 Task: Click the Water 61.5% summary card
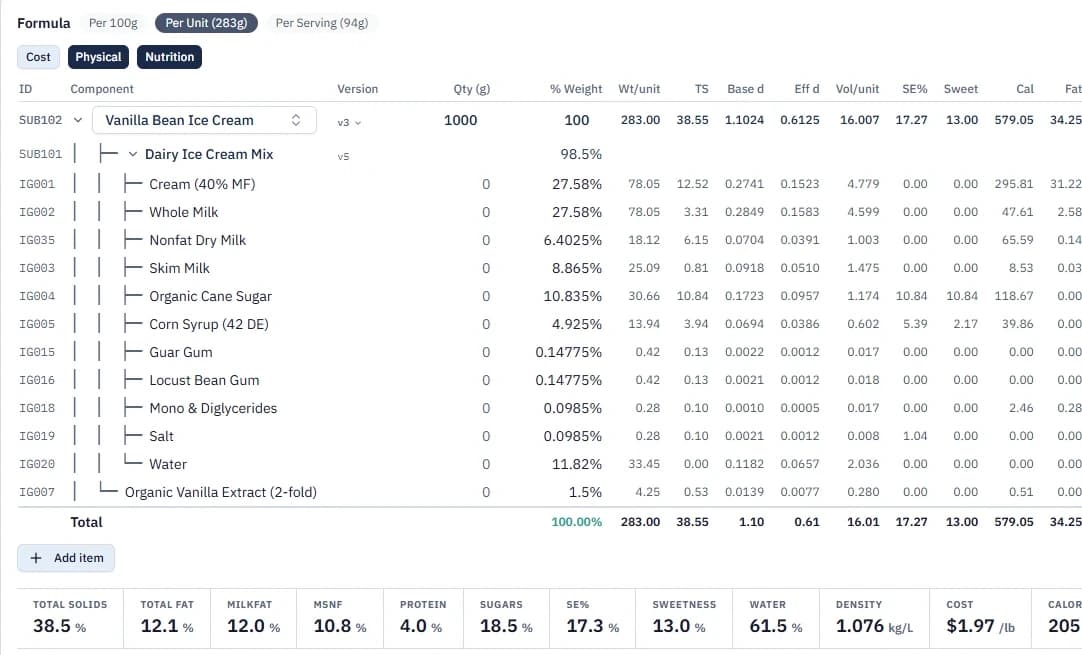(776, 618)
